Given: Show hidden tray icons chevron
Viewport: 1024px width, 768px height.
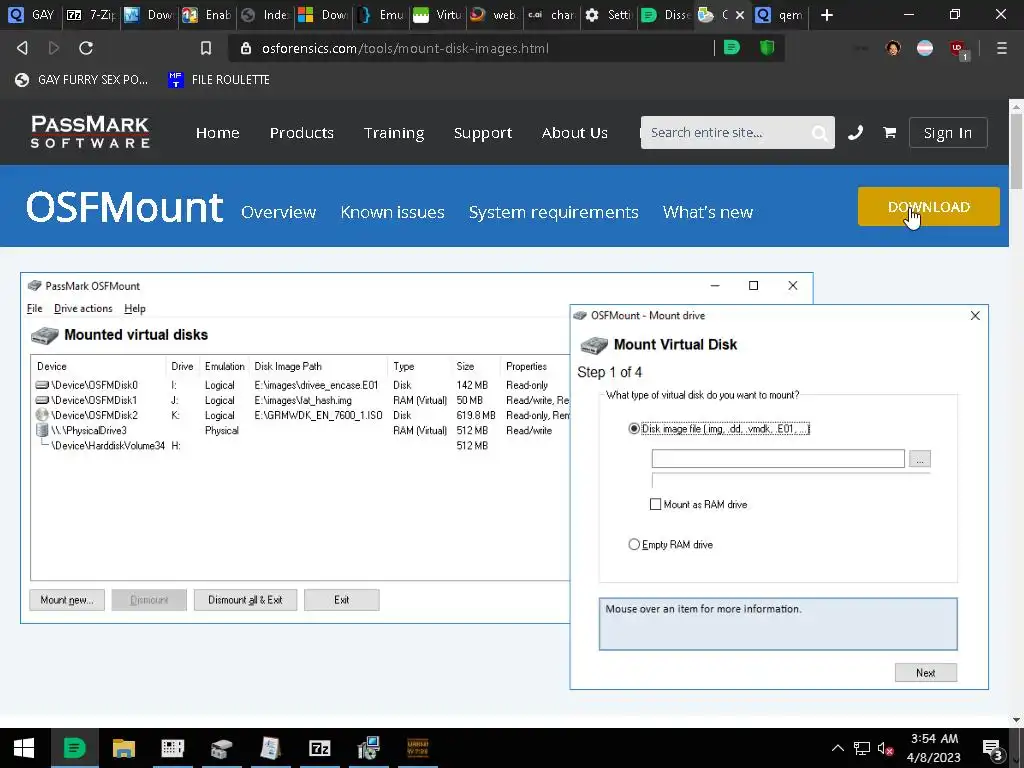Looking at the screenshot, I should click(x=837, y=748).
